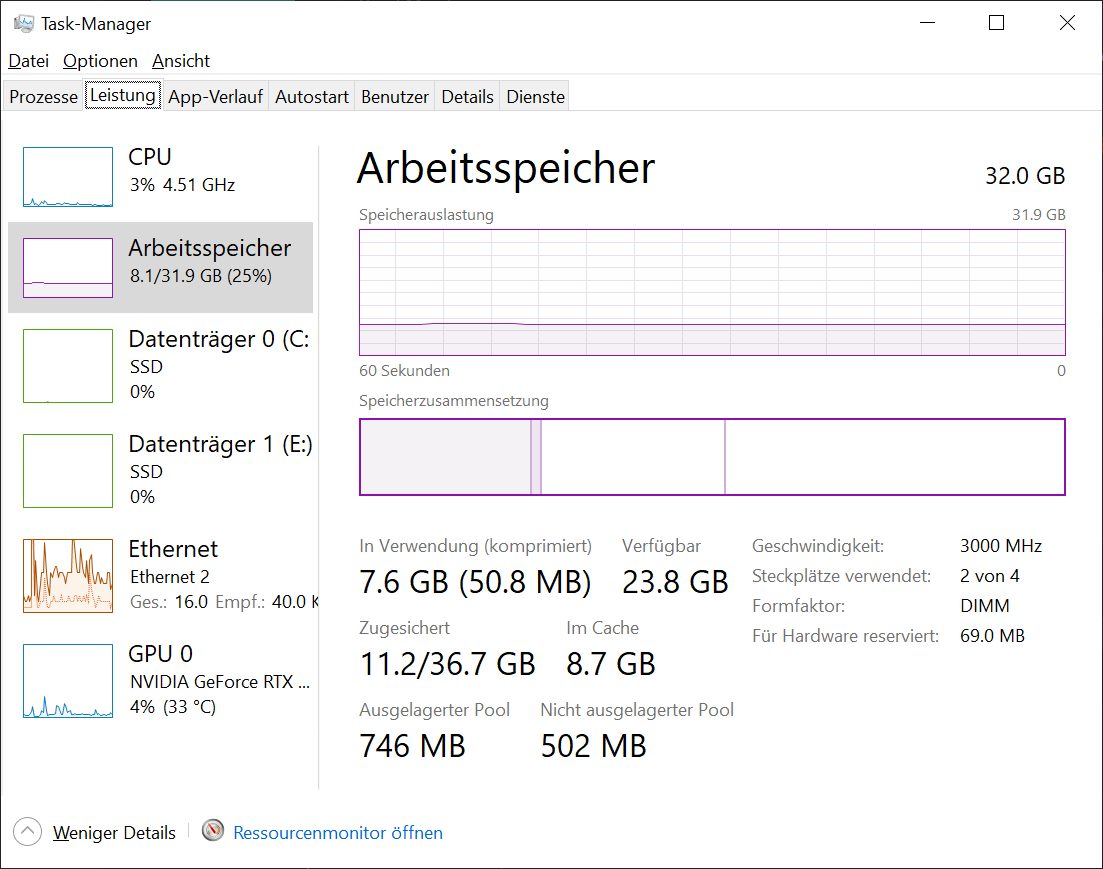Open the Ansicht menu
Viewport: 1103px width, 869px height.
click(x=181, y=61)
